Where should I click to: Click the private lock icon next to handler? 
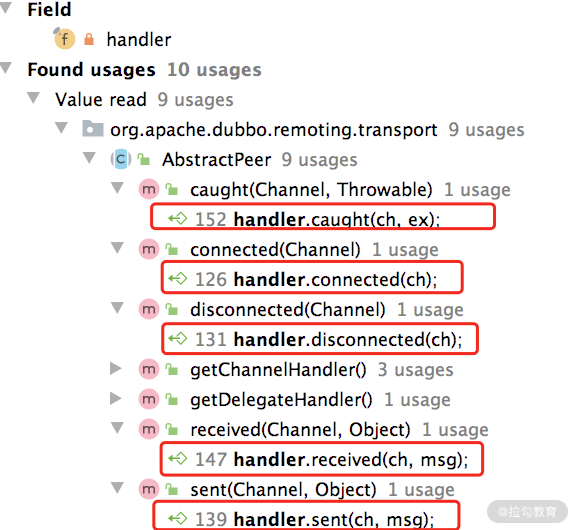coord(89,39)
